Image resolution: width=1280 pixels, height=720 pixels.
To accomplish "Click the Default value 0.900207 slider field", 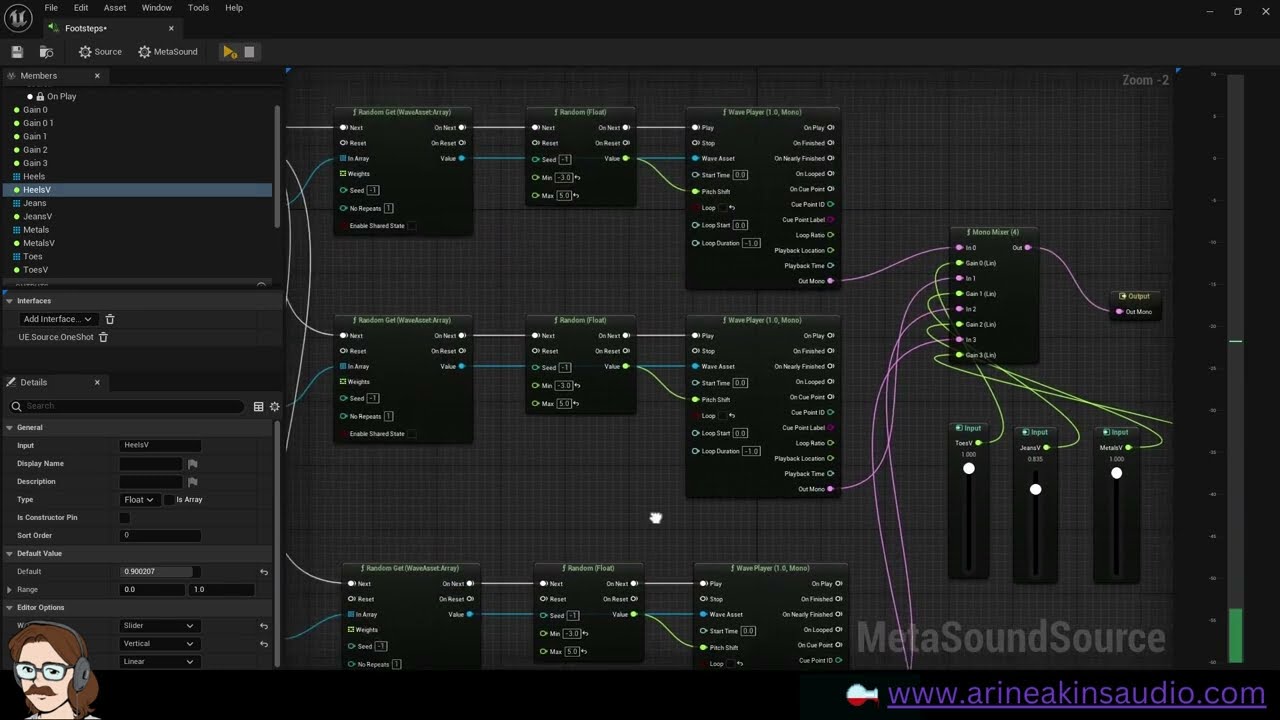I will pyautogui.click(x=160, y=572).
